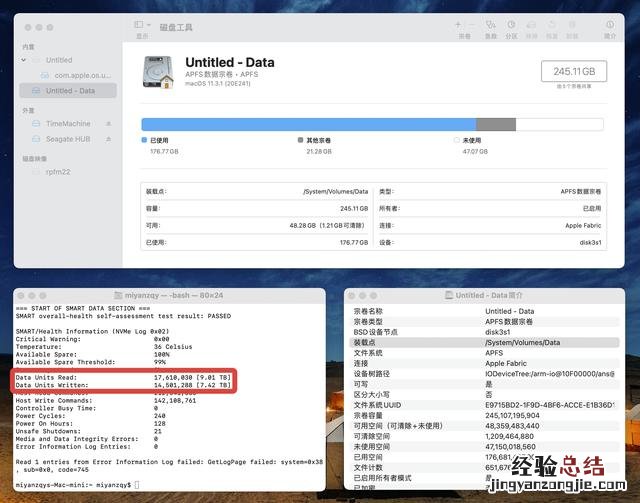
Task: Select TimeMachine in the external list
Action: click(66, 124)
